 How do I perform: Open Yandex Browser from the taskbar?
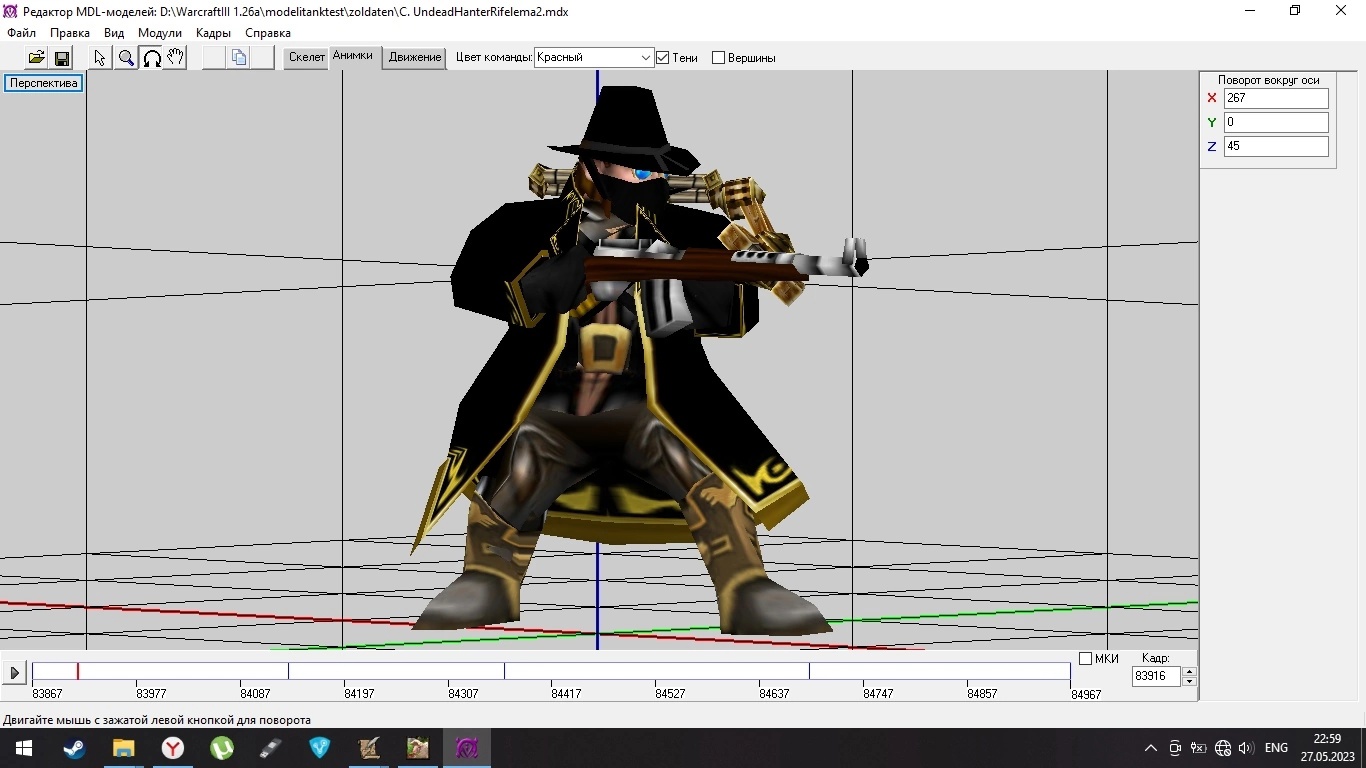click(x=172, y=748)
